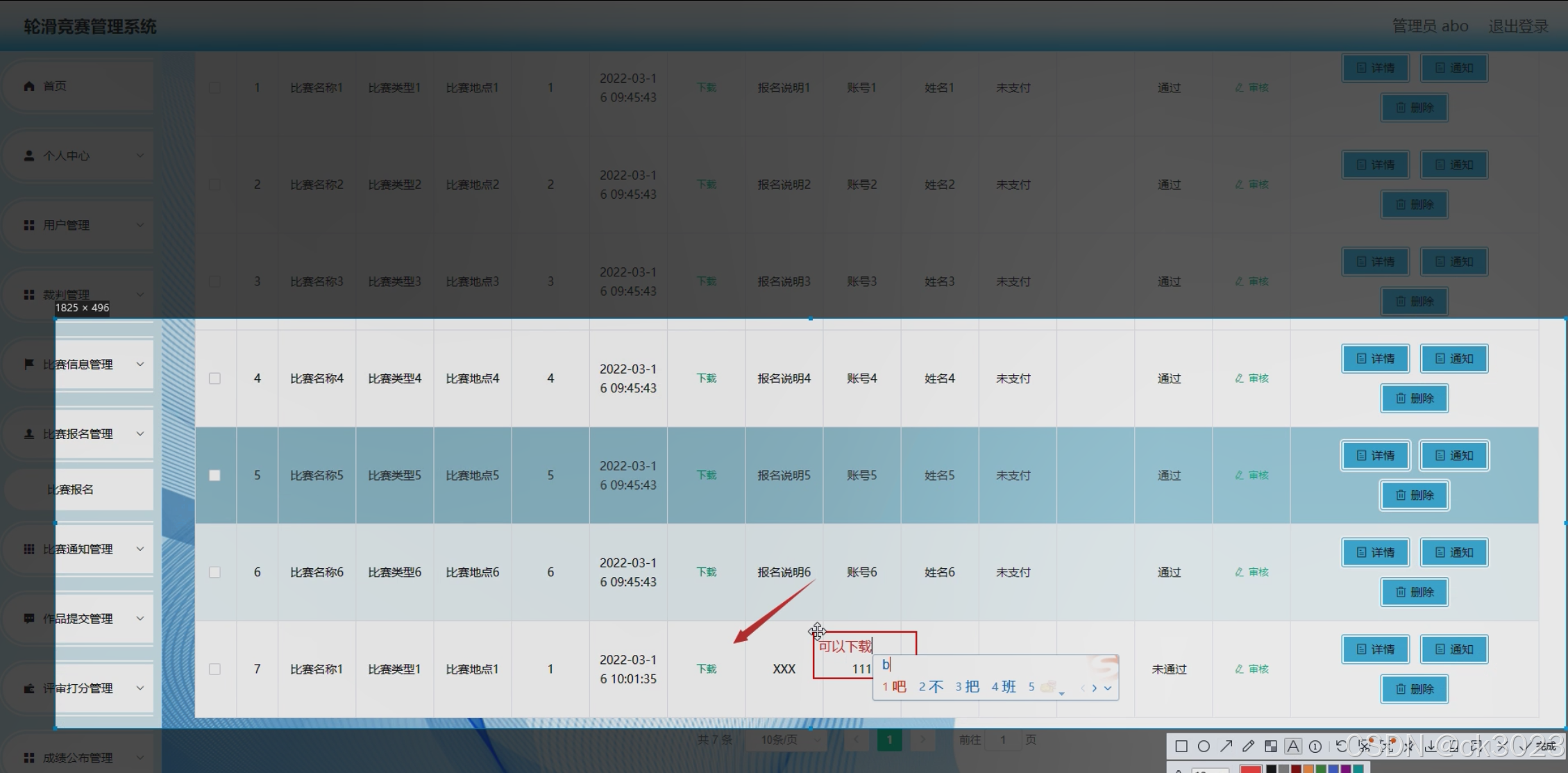Expand IME candidate list arrow

pyautogui.click(x=1108, y=688)
